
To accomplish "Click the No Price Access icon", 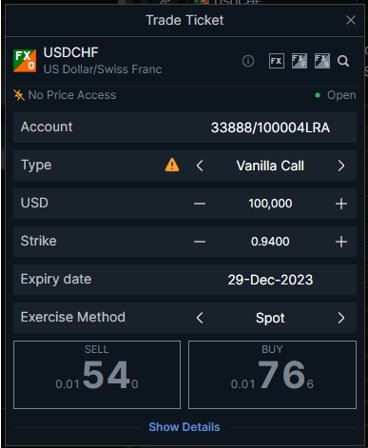I will click(19, 95).
